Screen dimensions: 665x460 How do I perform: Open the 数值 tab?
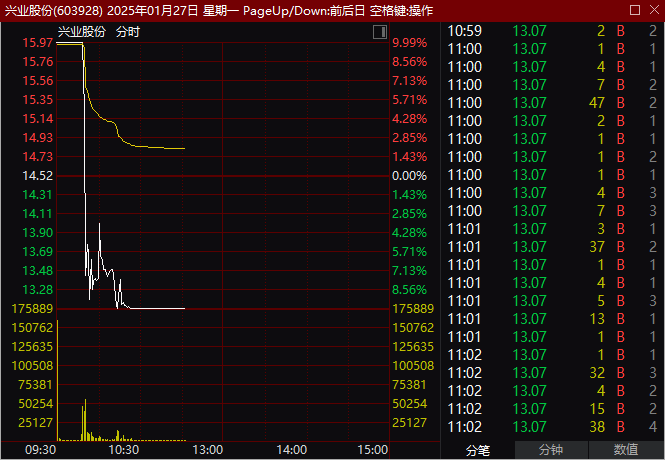point(626,450)
